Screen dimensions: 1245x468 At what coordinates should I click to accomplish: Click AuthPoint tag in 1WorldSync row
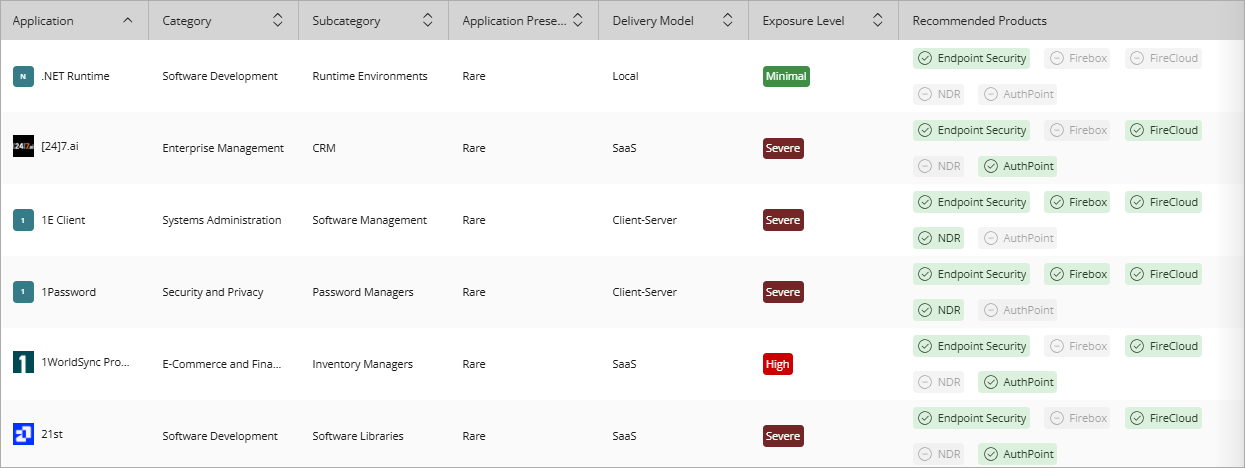coord(1018,382)
